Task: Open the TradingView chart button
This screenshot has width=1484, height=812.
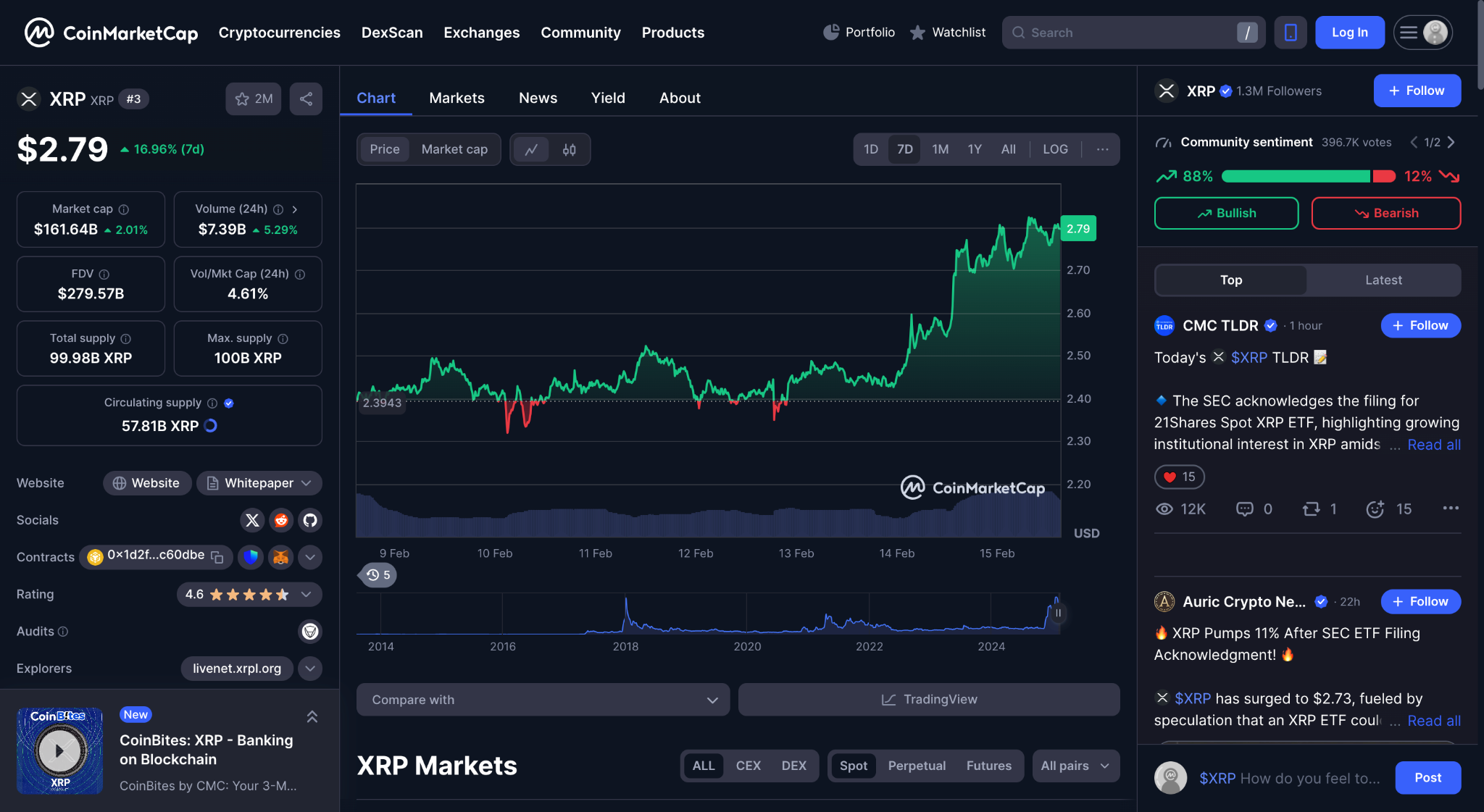Action: point(929,700)
